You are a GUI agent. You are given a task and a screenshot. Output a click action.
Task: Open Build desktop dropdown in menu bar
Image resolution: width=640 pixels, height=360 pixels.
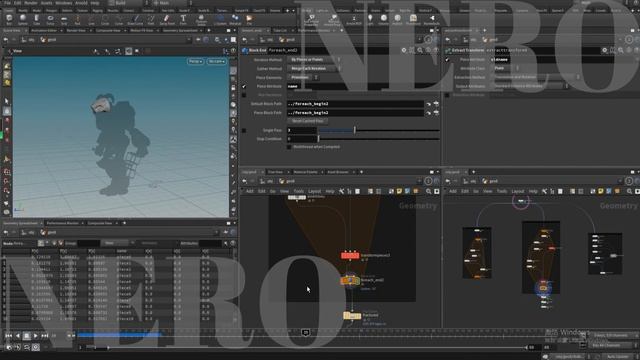pyautogui.click(x=128, y=3)
